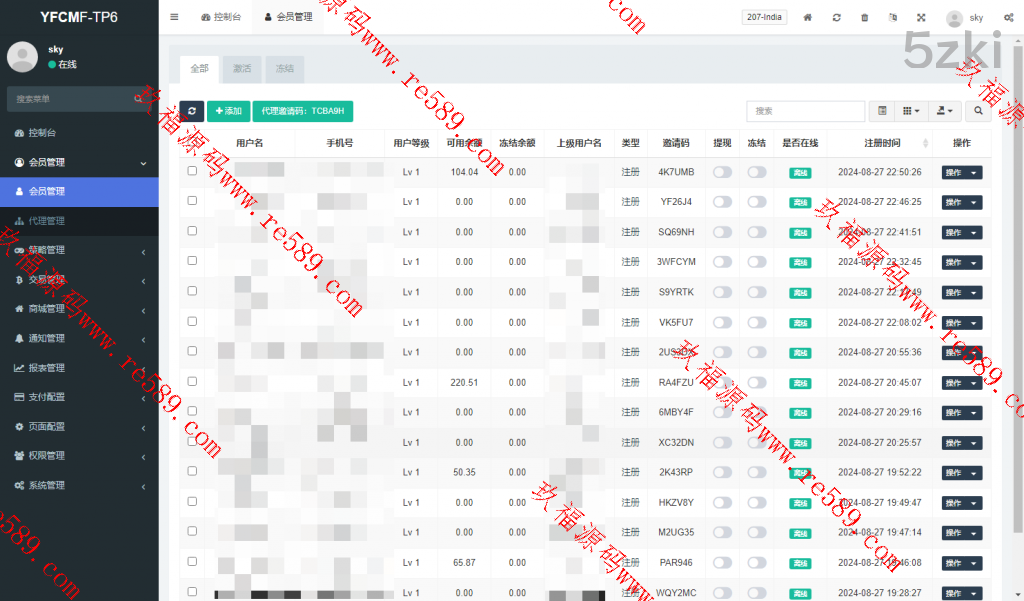Viewport: 1024px width, 601px height.
Task: Enter fullscreen with the expand icon
Action: (921, 18)
